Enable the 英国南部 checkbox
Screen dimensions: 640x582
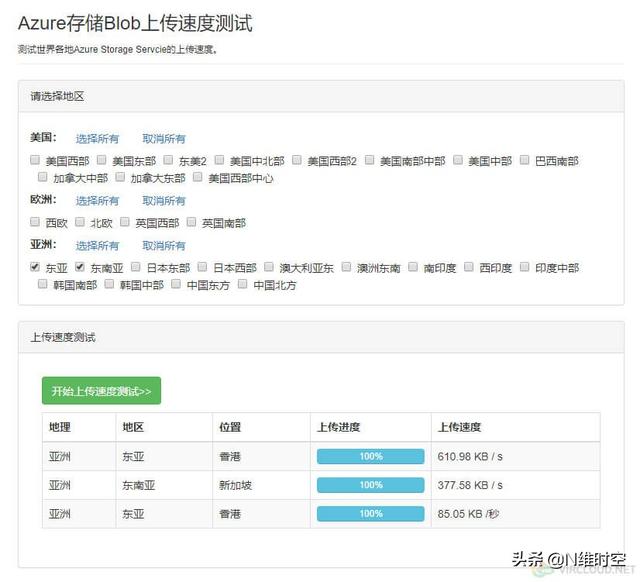click(191, 222)
